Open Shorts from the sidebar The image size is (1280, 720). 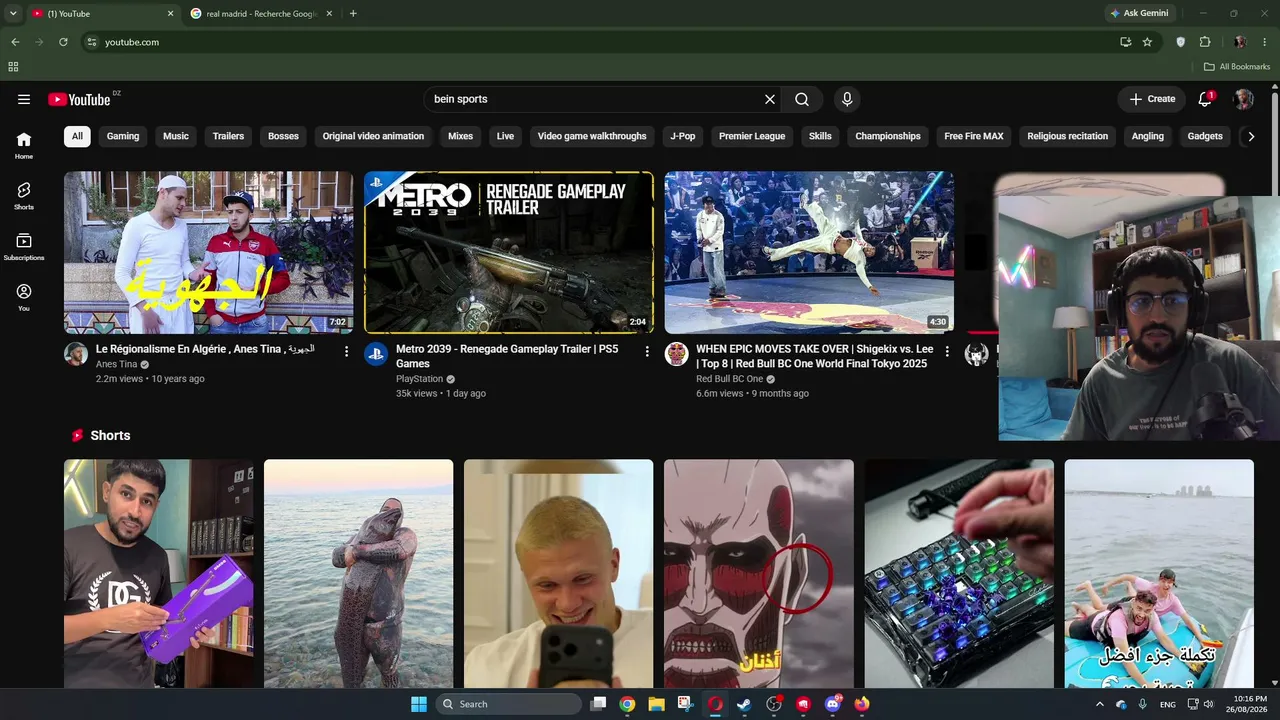(x=24, y=196)
